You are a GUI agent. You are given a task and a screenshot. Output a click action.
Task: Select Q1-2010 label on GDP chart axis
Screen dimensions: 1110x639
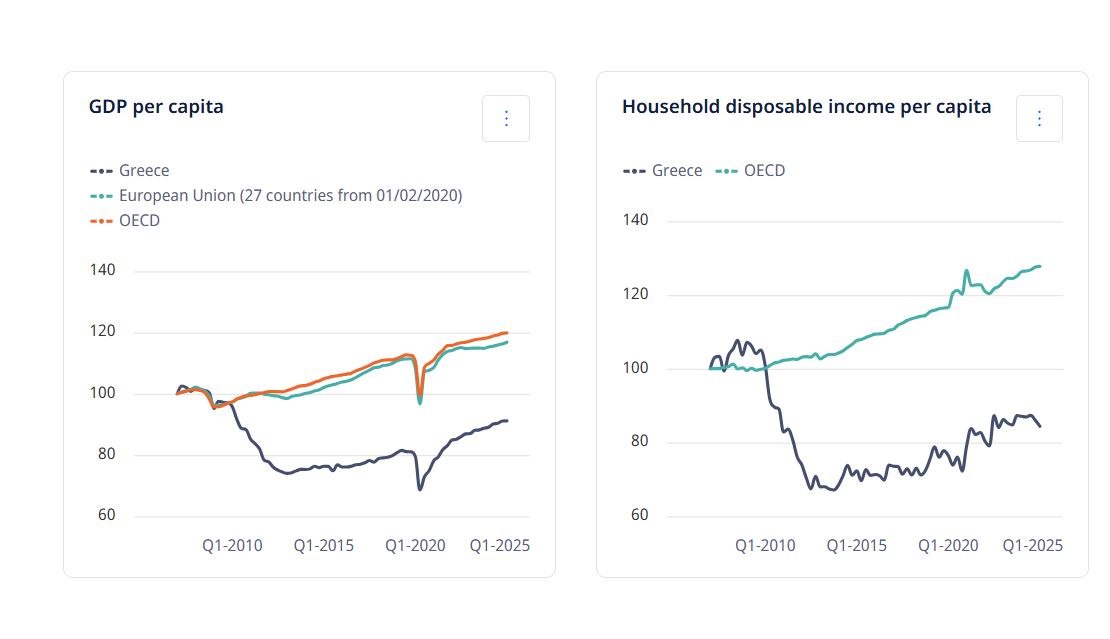point(232,546)
